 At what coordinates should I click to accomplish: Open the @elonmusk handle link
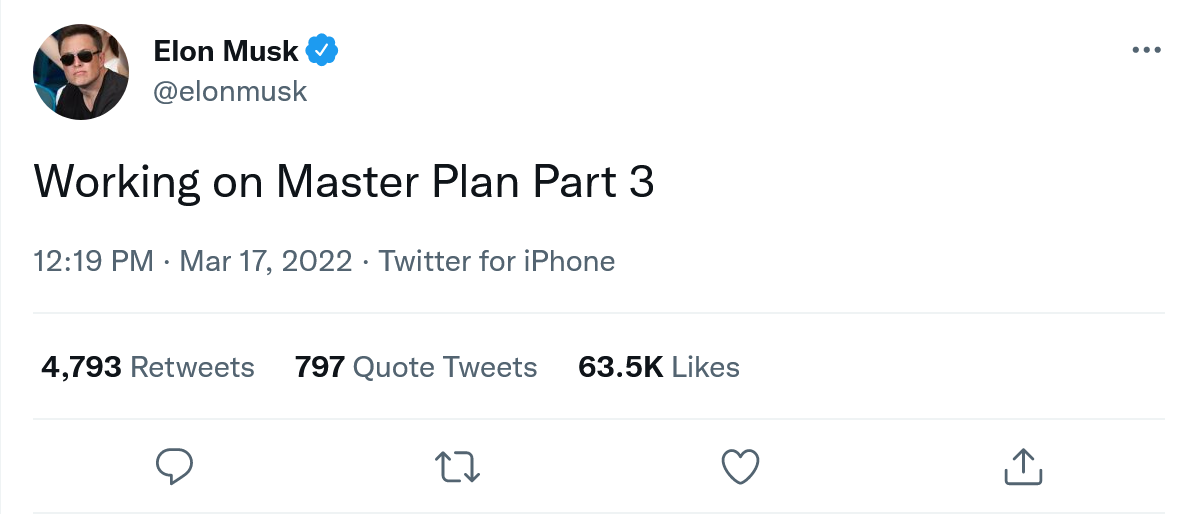point(229,92)
